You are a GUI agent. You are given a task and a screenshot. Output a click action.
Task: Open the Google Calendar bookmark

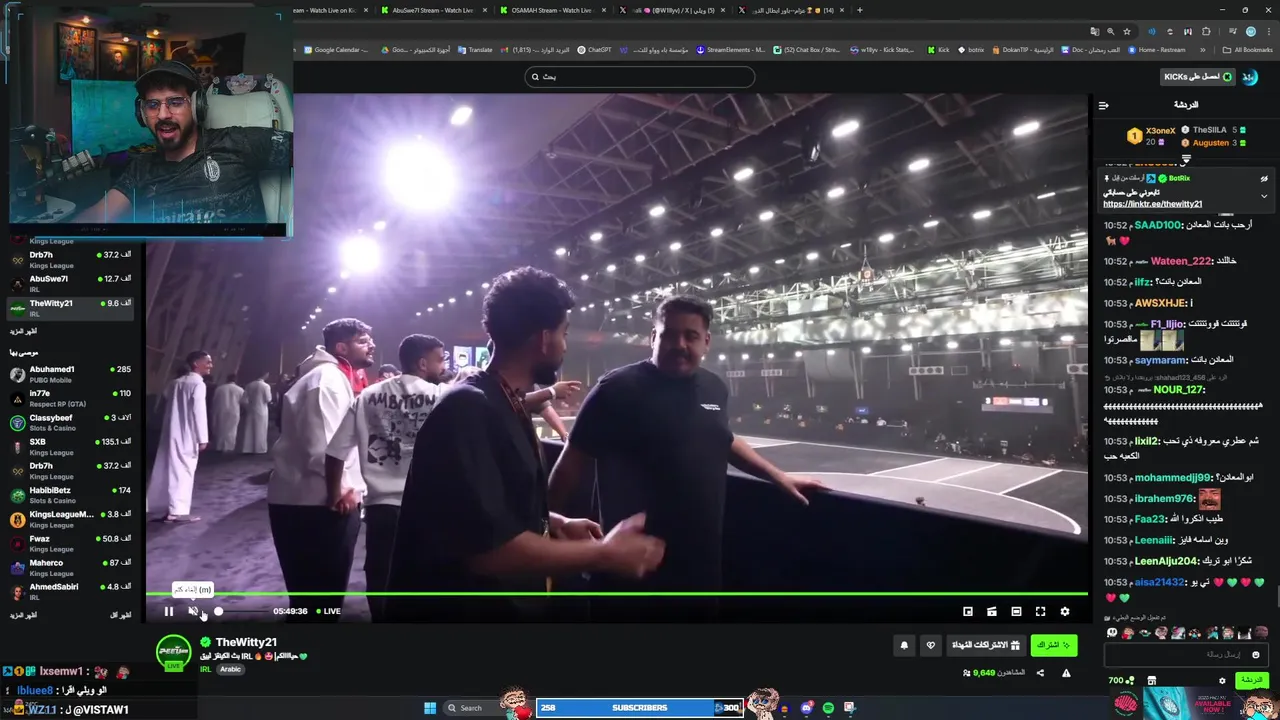(x=336, y=50)
